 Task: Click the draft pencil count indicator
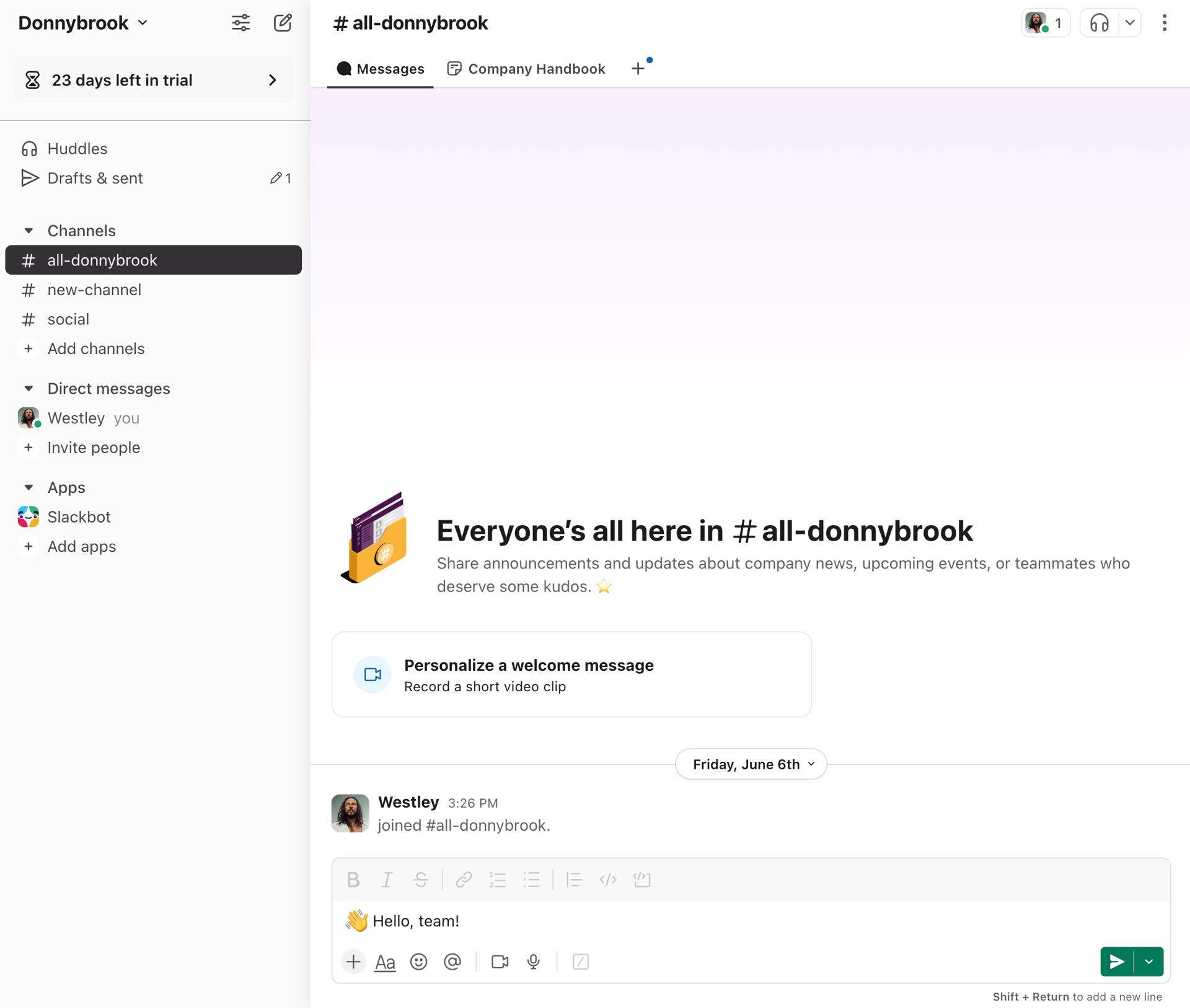click(281, 179)
